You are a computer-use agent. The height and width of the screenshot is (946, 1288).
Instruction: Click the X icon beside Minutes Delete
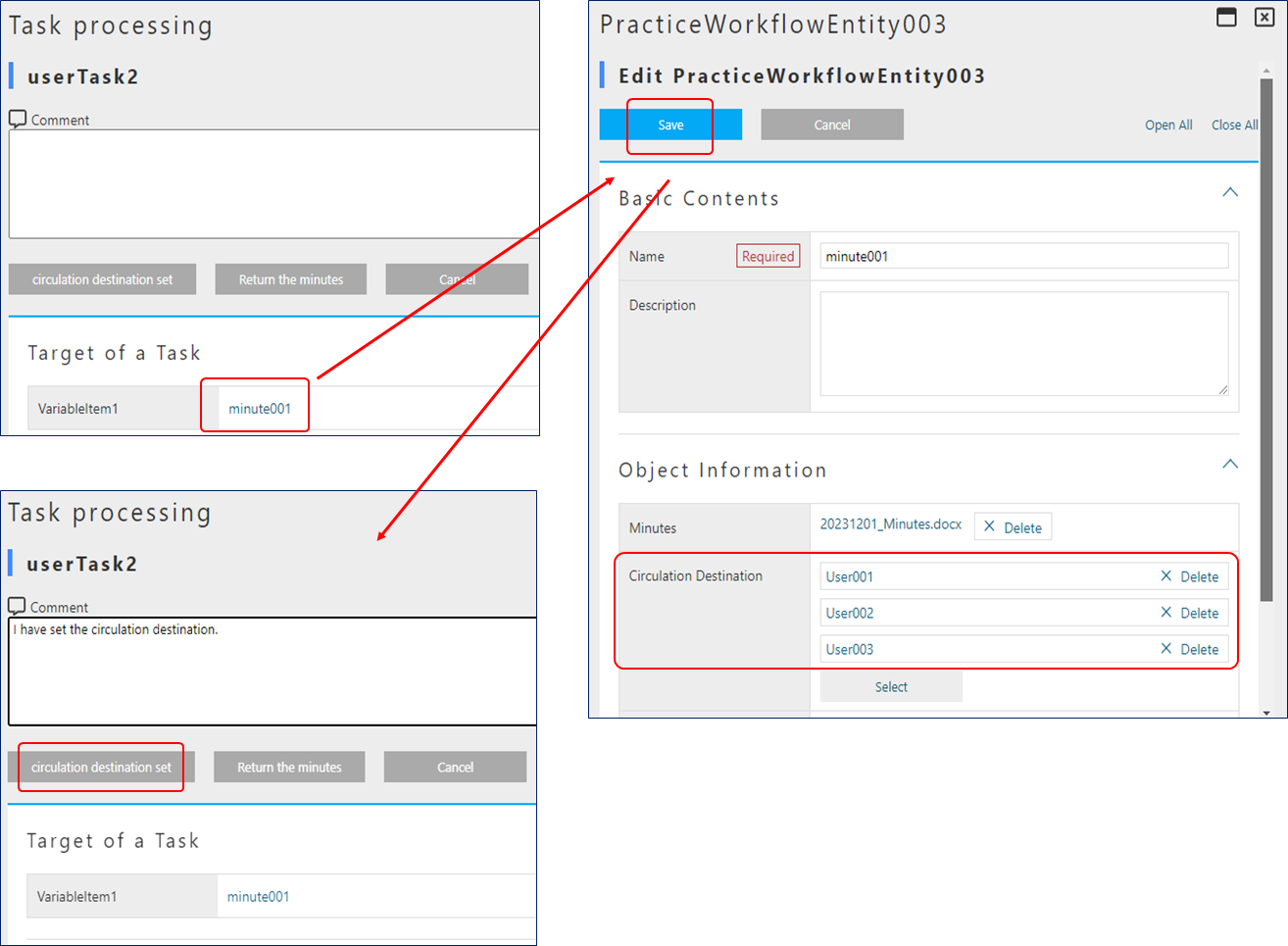pyautogui.click(x=989, y=526)
